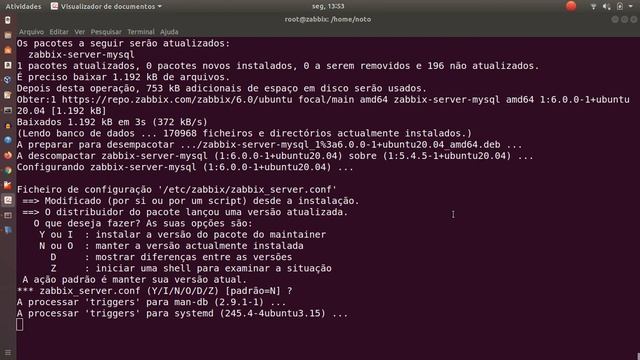
Task: Open the volume speaker icon
Action: (x=607, y=7)
